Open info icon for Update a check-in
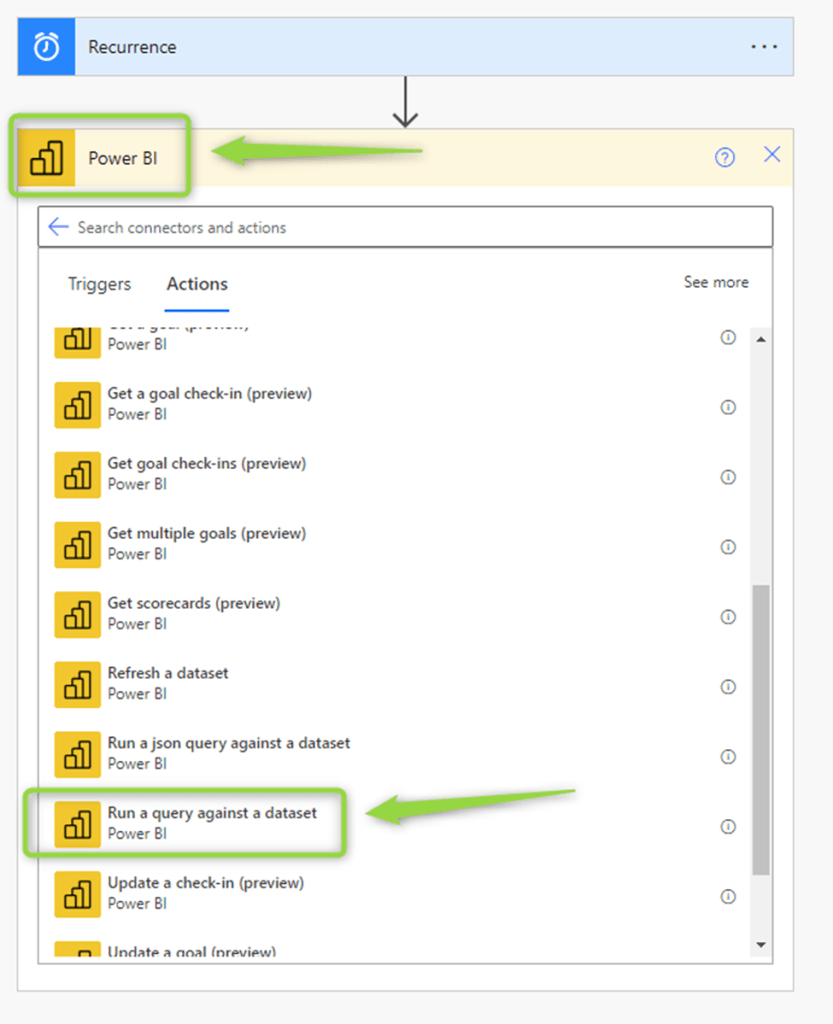This screenshot has height=1024, width=833. (x=728, y=897)
